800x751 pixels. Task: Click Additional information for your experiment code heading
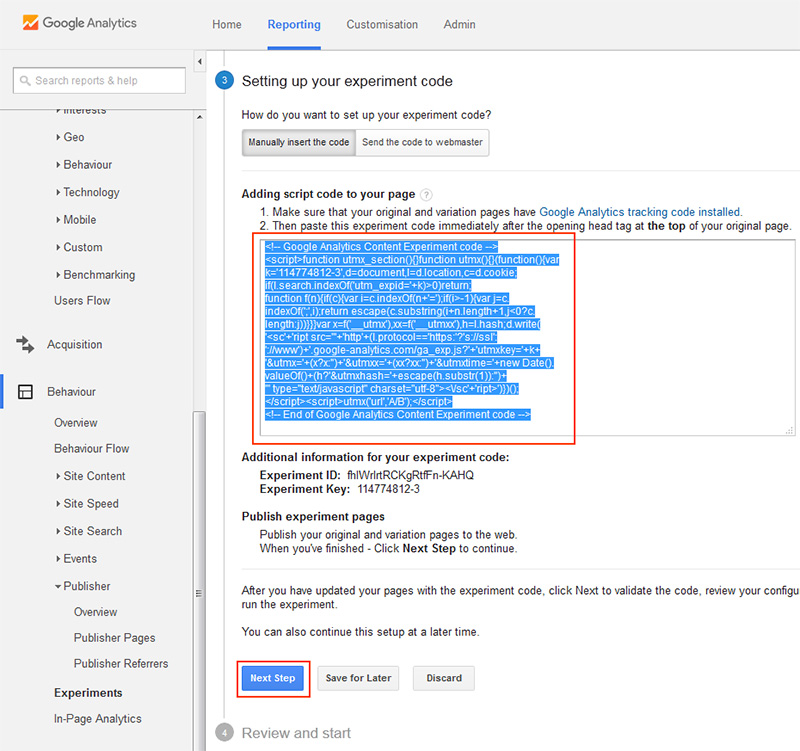point(376,457)
